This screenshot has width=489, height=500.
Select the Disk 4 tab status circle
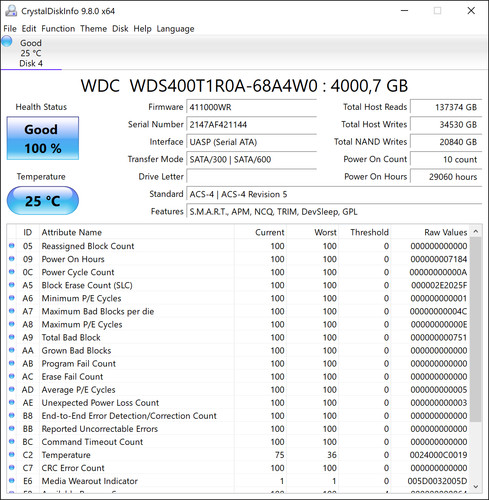point(7,42)
